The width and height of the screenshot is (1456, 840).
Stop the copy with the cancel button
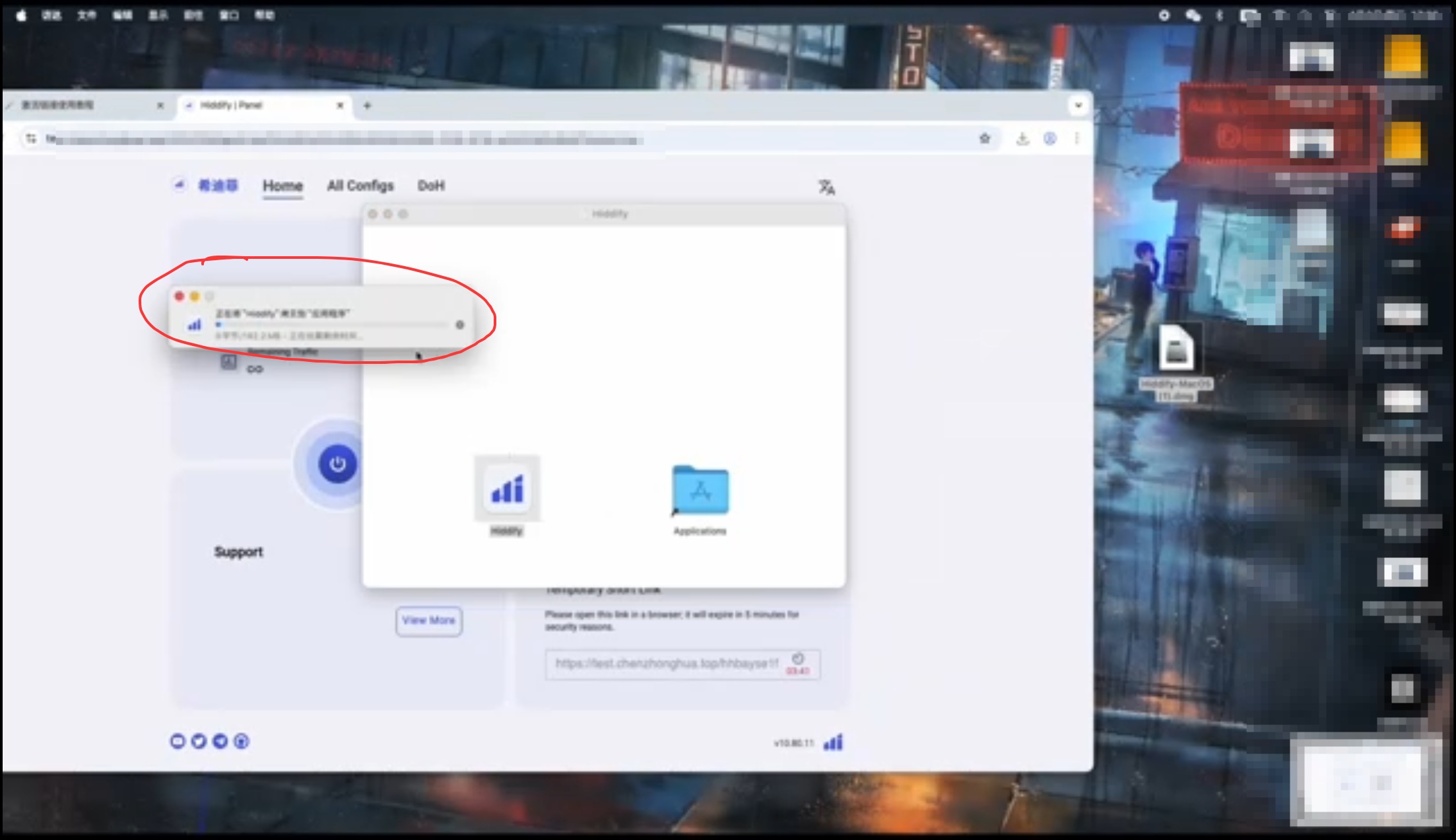click(x=460, y=325)
